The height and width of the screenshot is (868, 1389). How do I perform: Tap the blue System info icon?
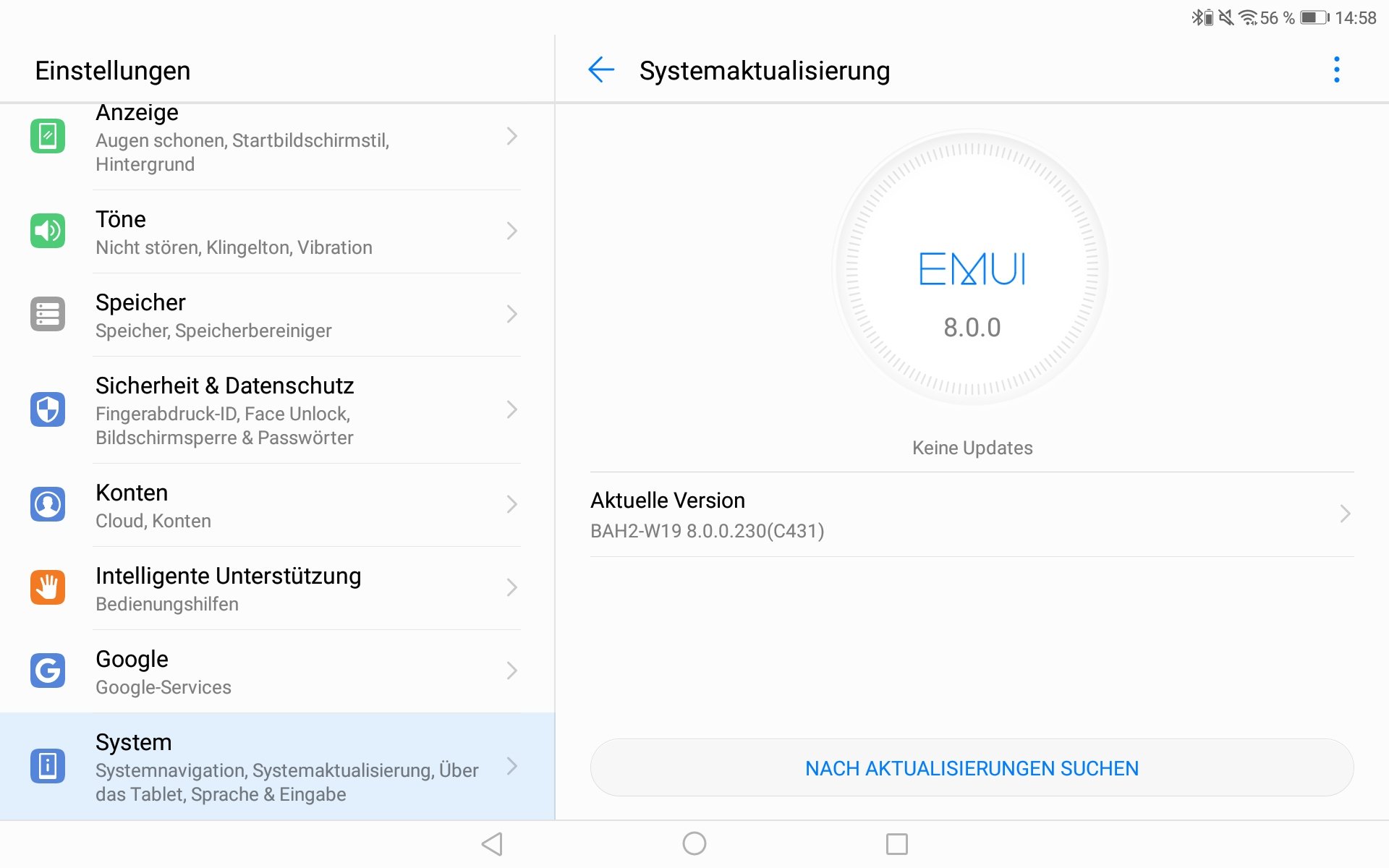point(48,765)
